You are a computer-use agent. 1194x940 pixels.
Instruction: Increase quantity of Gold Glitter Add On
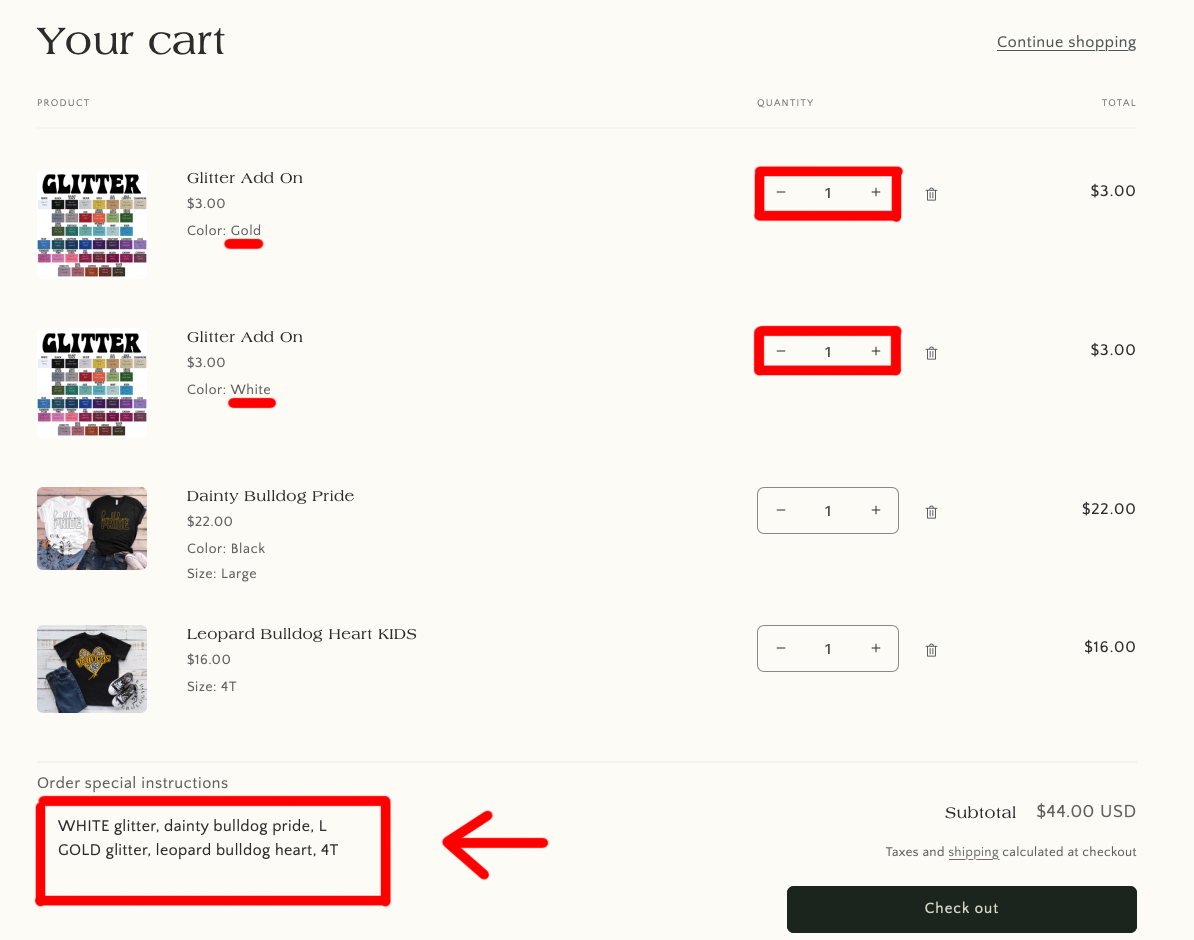(x=875, y=193)
